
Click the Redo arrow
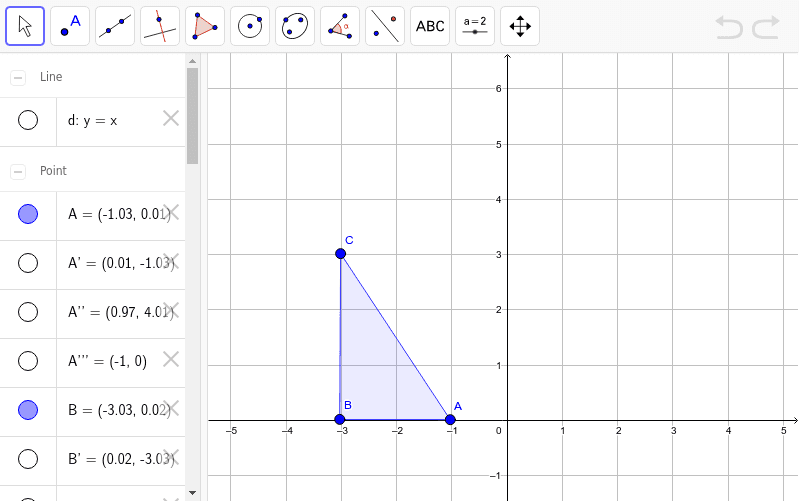pos(766,27)
